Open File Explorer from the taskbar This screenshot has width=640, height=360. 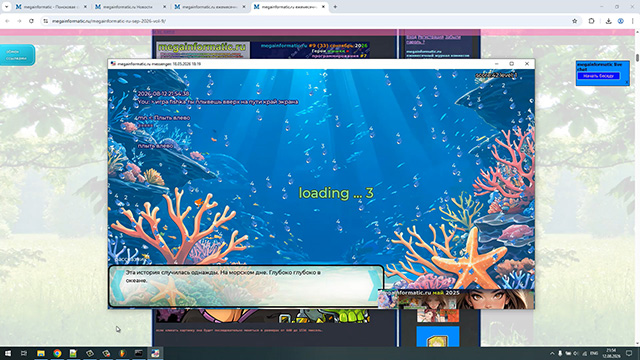[x=41, y=353]
